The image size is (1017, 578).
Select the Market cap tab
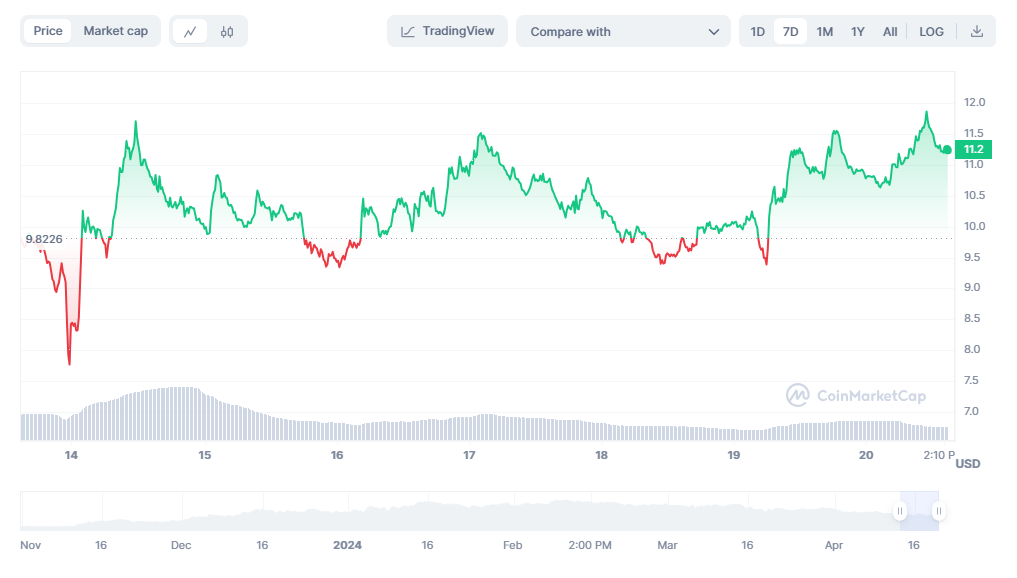pos(115,31)
